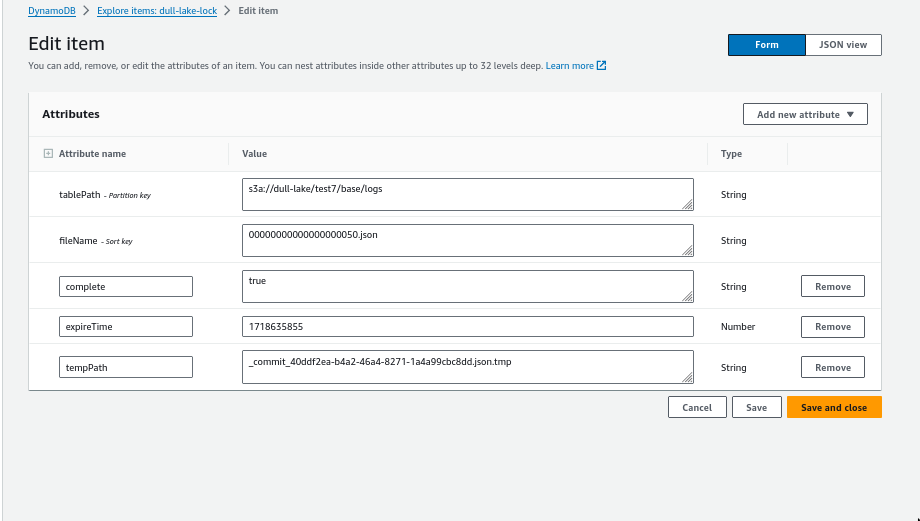The width and height of the screenshot is (920, 521).
Task: Open the Learn more link
Action: [569, 66]
